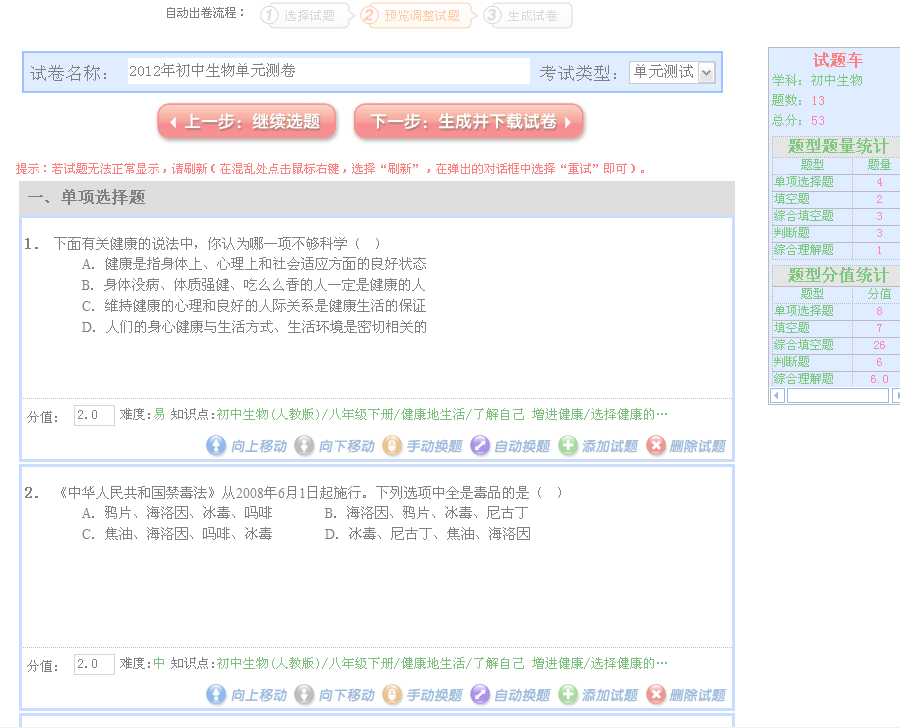Click add question icon for question 2

pos(568,695)
